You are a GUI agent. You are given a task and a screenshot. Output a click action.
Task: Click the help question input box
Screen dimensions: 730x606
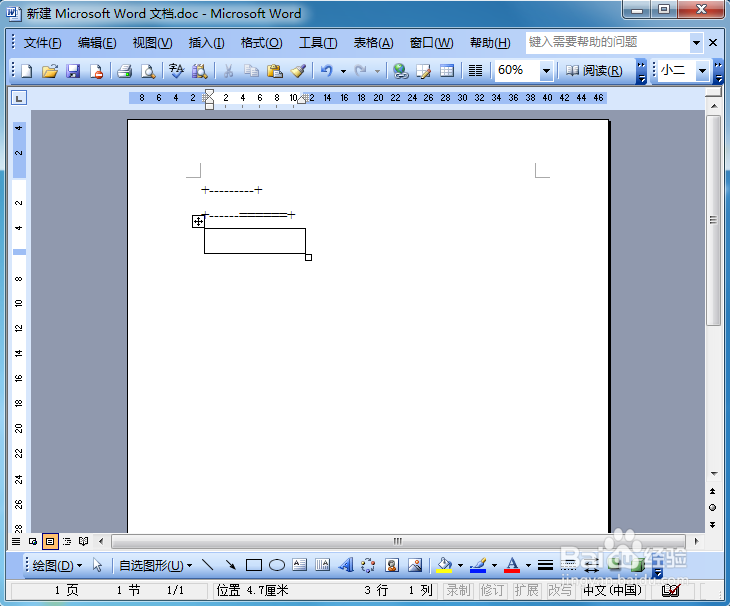(608, 43)
